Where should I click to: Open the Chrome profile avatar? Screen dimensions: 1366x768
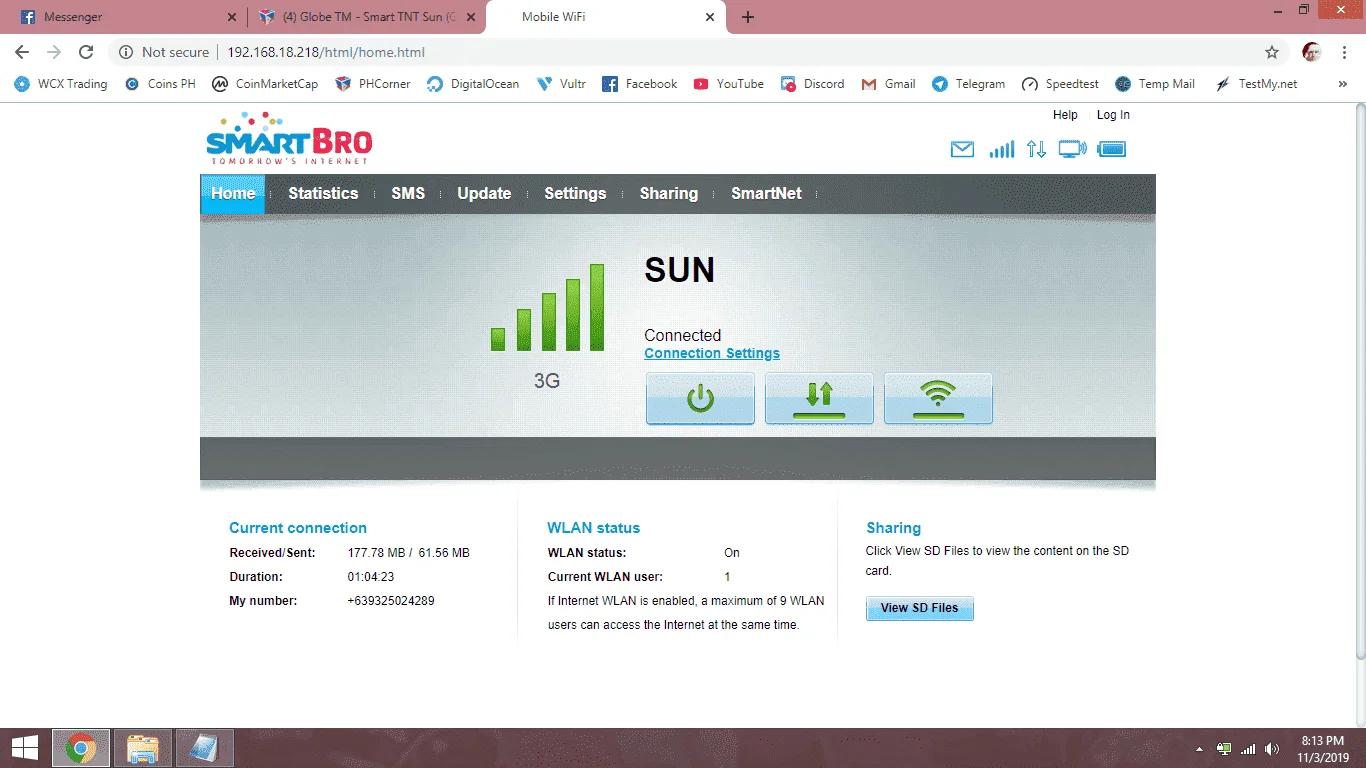click(x=1312, y=52)
